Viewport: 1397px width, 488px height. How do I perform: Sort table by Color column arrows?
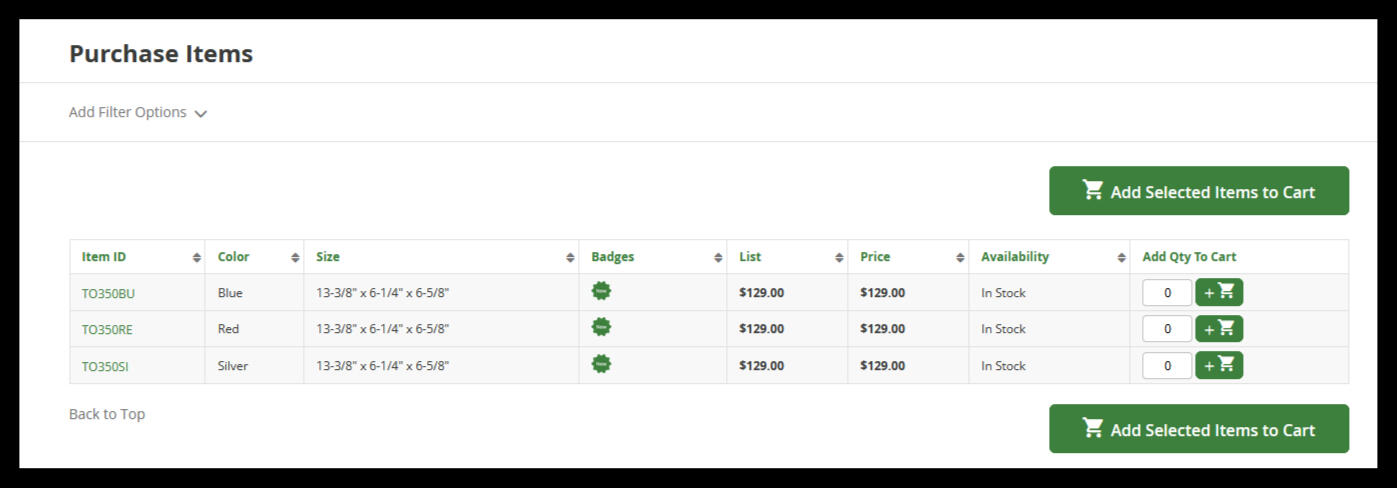[x=295, y=258]
